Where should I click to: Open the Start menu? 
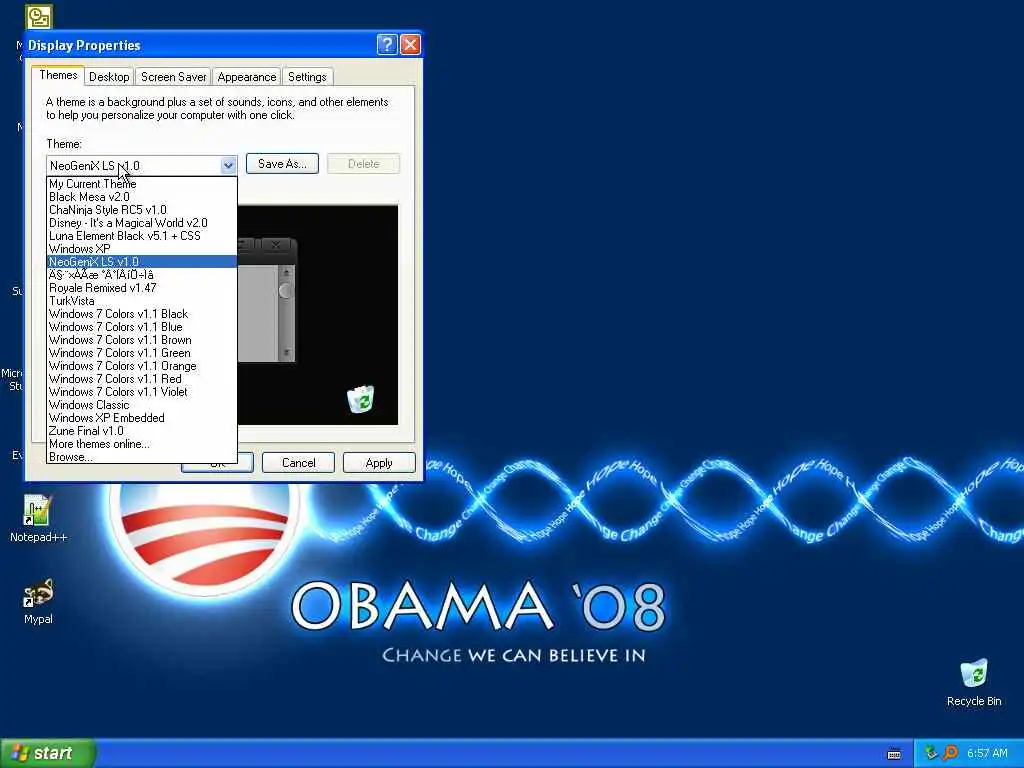click(48, 753)
